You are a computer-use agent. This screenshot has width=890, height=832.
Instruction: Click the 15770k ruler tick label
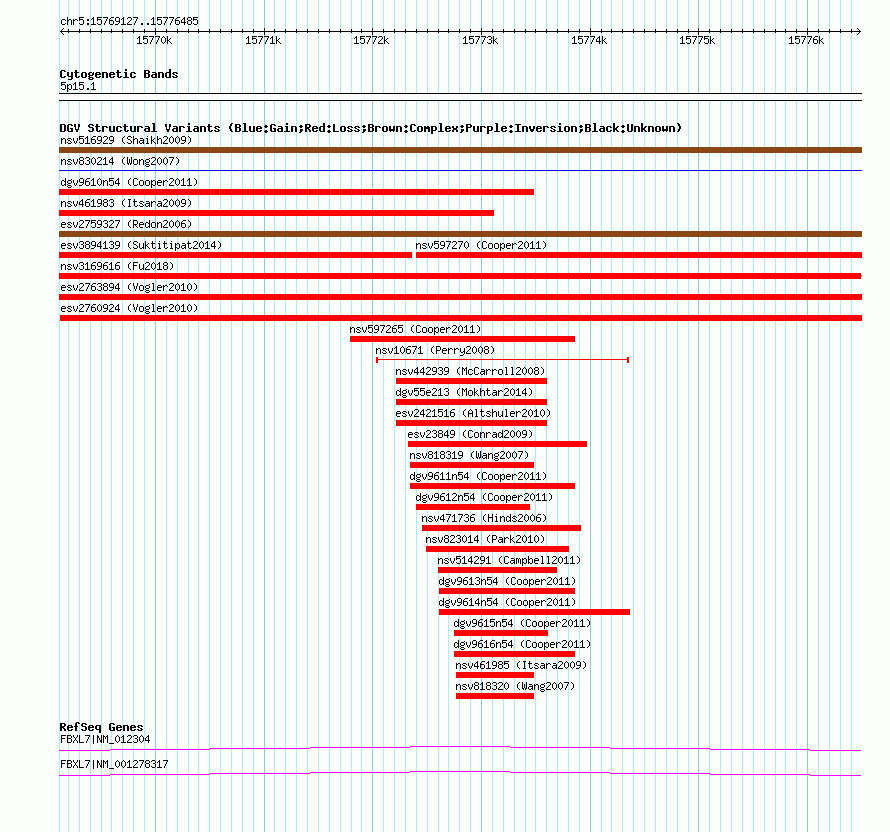click(154, 40)
